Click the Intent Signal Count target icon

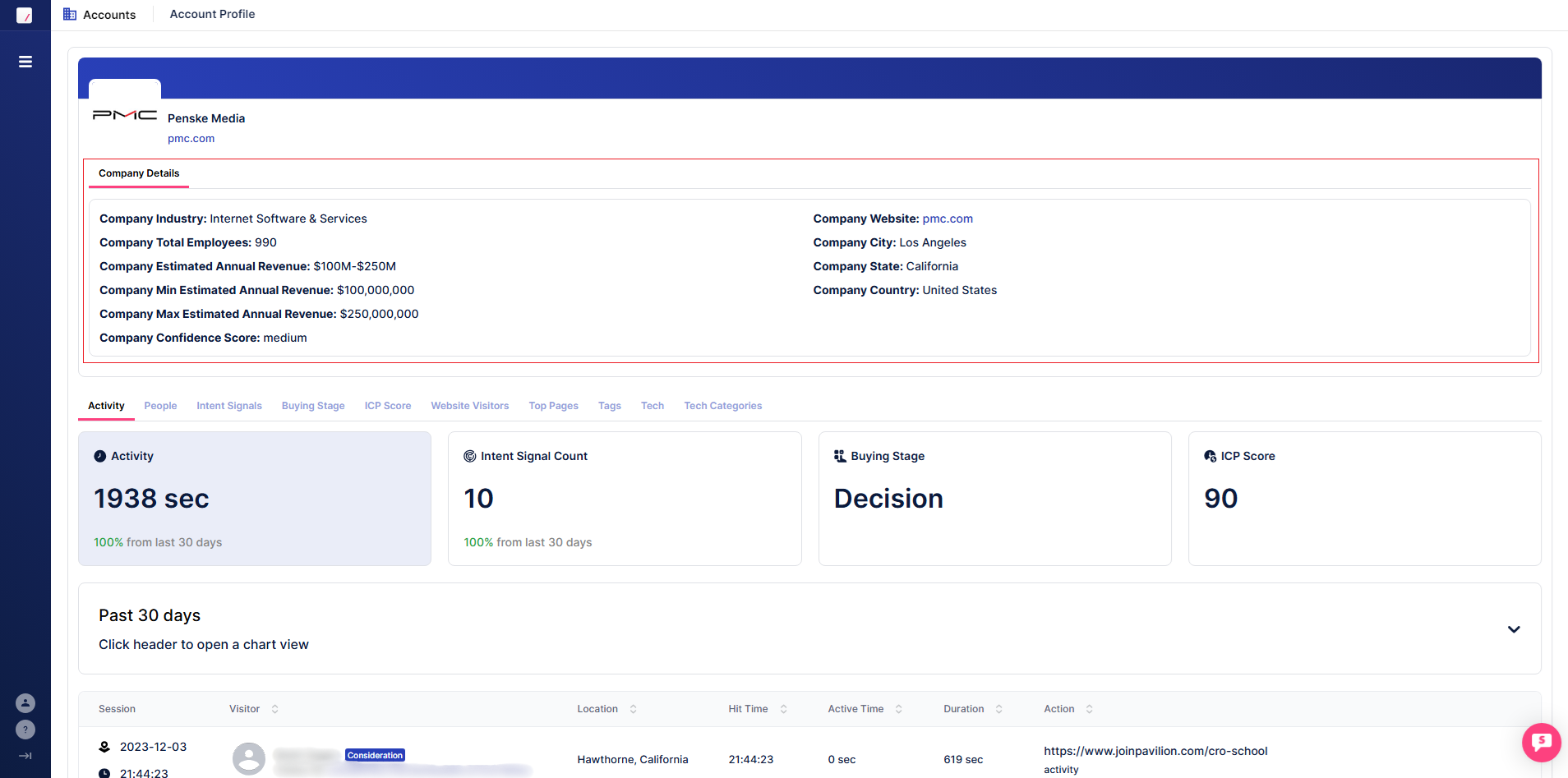(x=470, y=456)
